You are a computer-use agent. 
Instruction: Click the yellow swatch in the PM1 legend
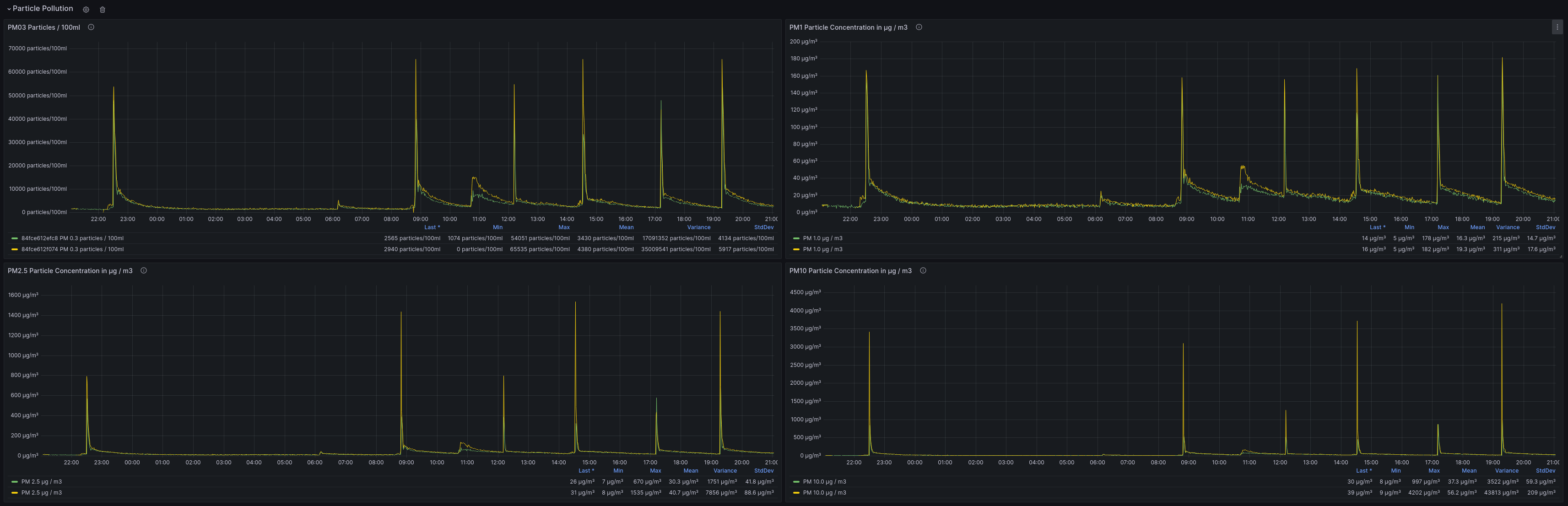pos(796,249)
